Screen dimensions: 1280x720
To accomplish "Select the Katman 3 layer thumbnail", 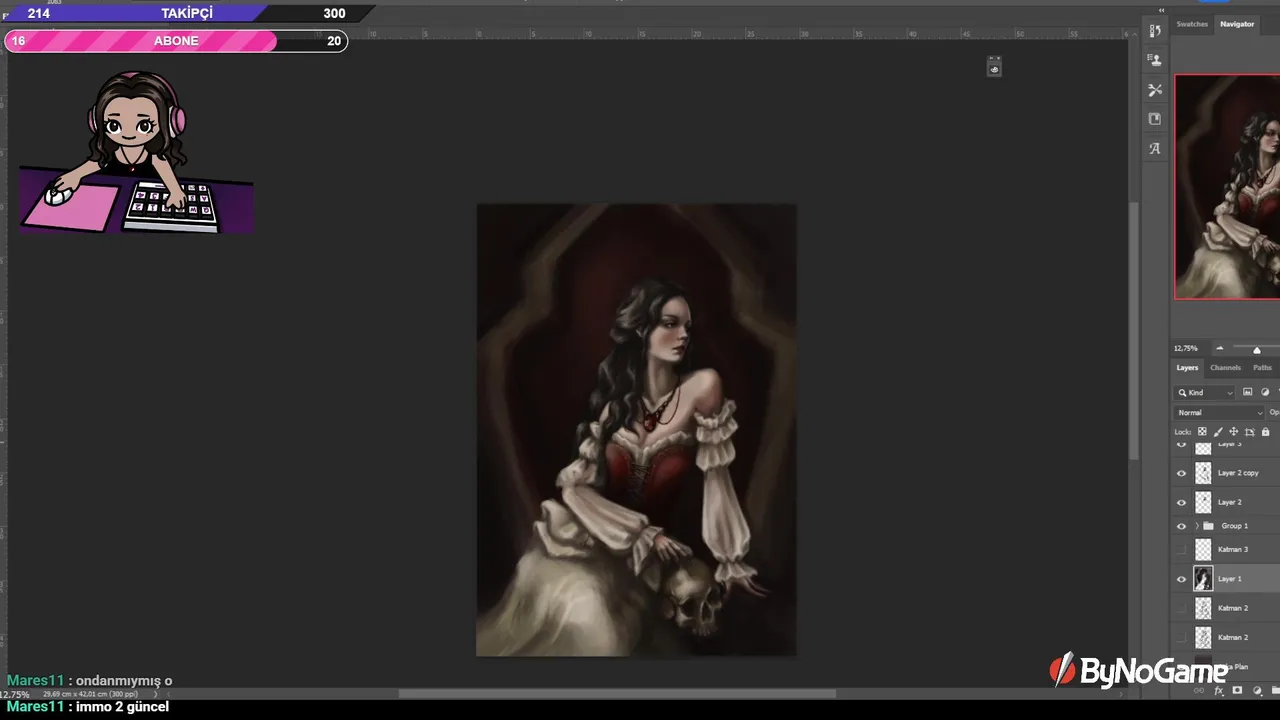I will pos(1203,549).
